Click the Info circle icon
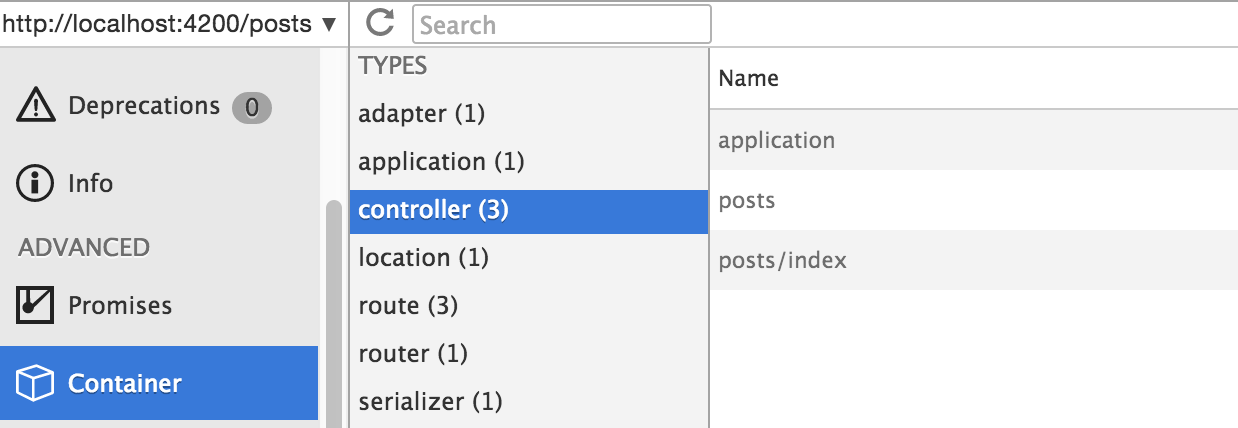 (36, 183)
